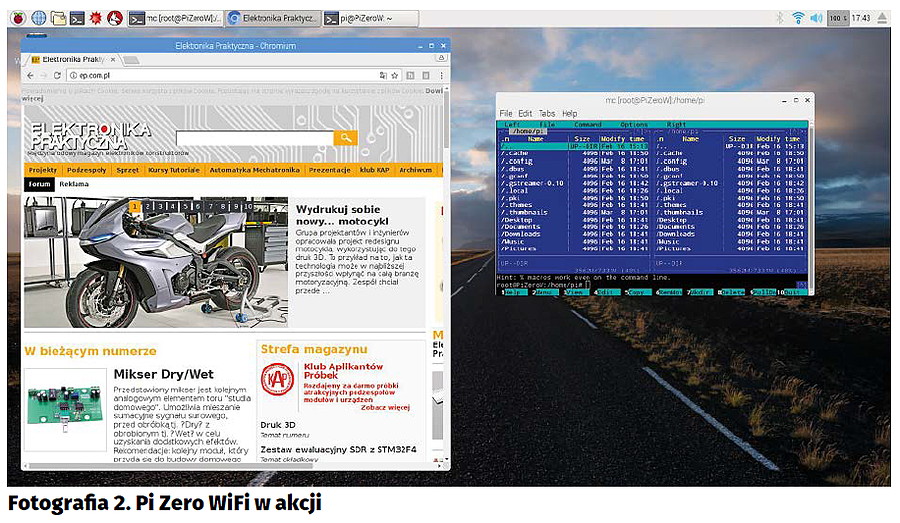Open the Command menu in mc

[588, 125]
